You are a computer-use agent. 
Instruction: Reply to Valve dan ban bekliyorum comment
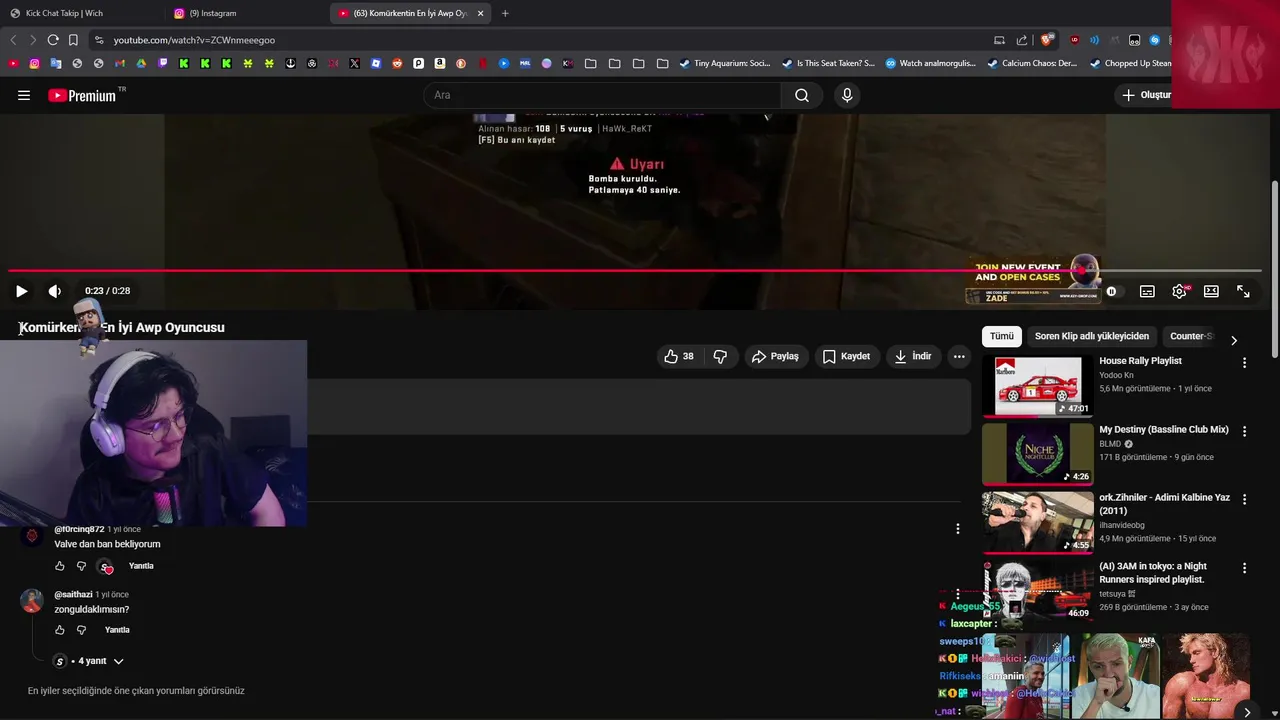(141, 566)
